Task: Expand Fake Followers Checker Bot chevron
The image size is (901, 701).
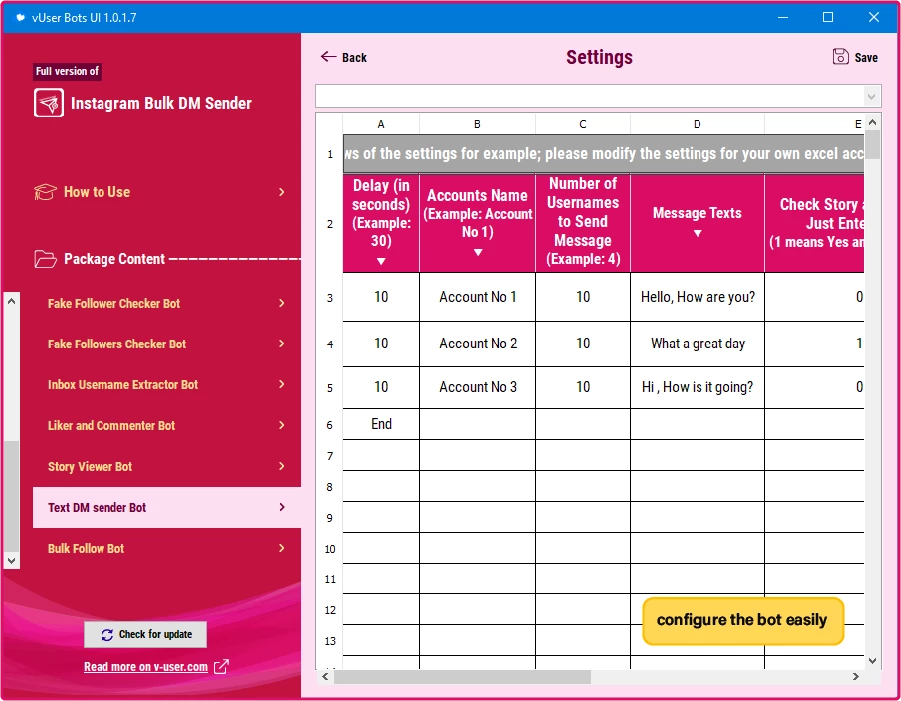Action: (282, 344)
